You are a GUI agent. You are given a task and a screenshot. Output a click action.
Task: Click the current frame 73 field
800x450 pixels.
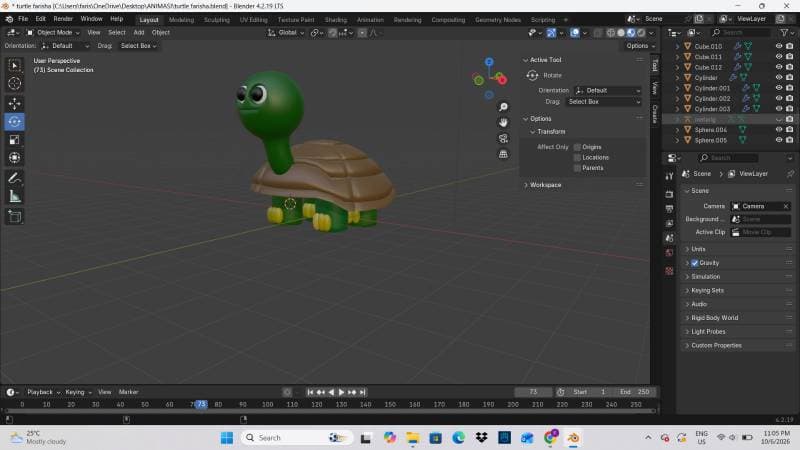point(533,392)
